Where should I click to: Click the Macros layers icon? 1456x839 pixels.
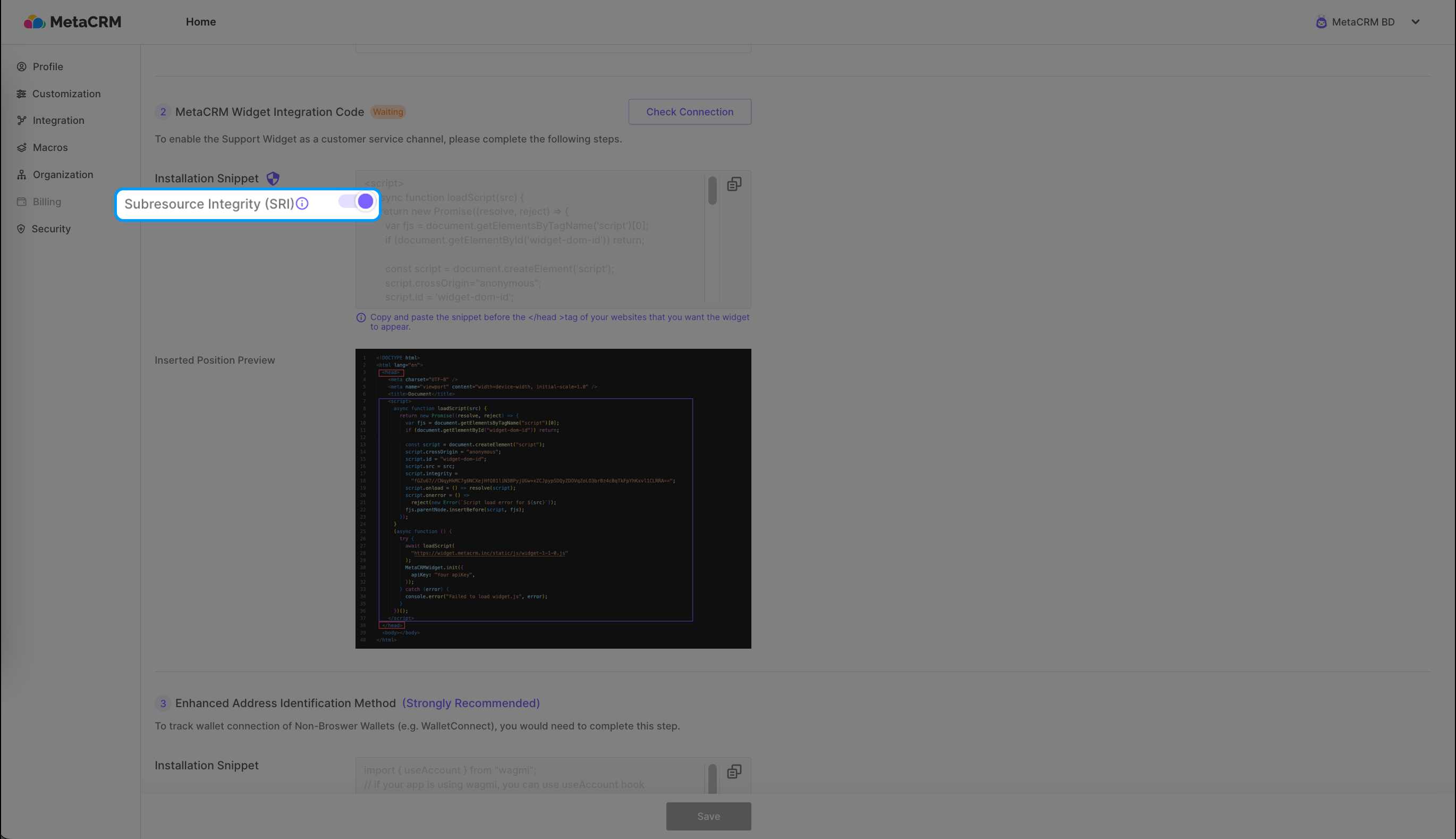click(21, 147)
